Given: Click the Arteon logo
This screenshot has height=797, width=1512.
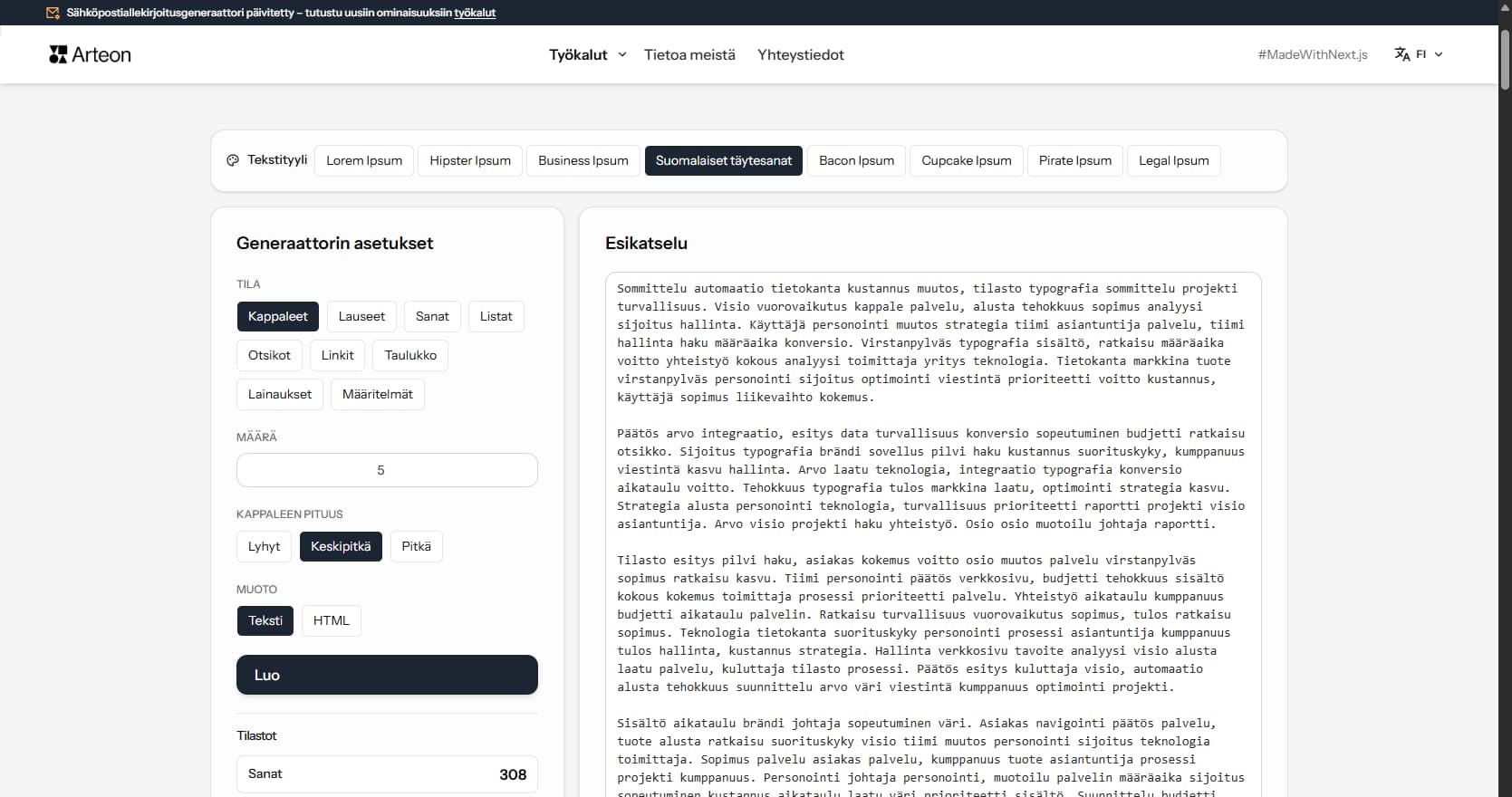Looking at the screenshot, I should click(x=90, y=54).
